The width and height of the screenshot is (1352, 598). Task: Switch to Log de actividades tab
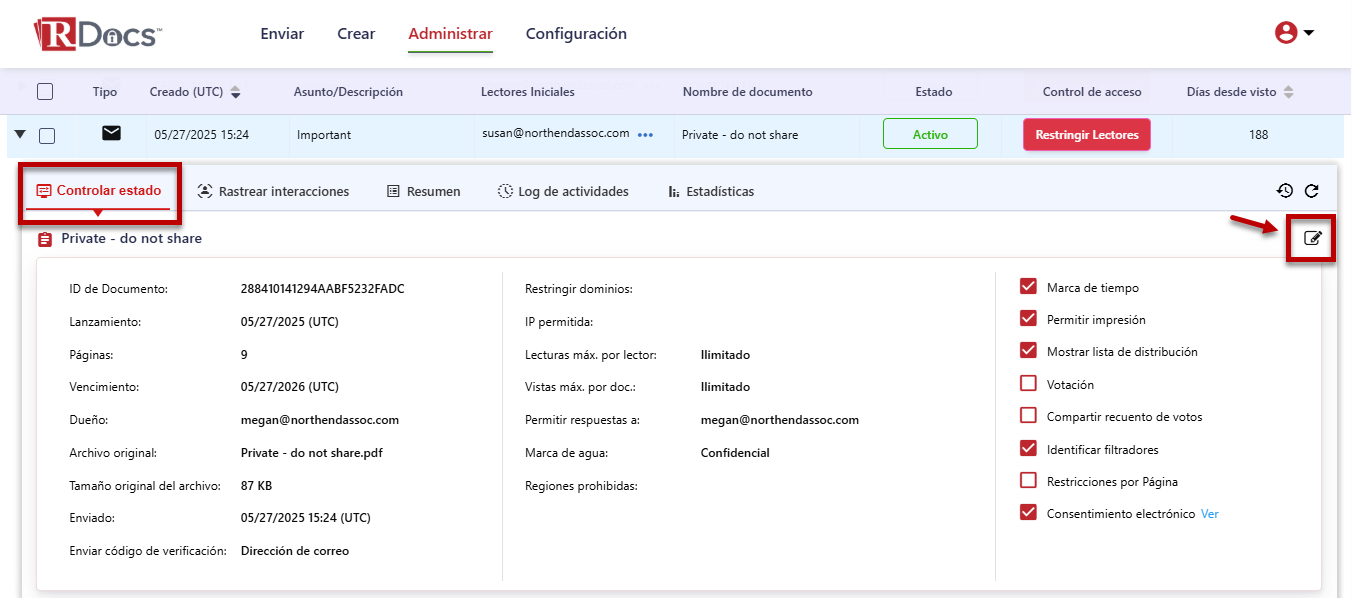[563, 191]
